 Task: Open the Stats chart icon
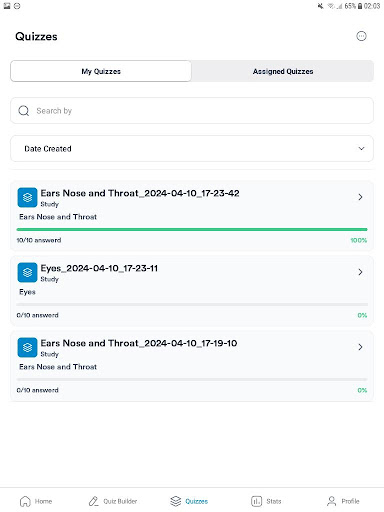256,501
